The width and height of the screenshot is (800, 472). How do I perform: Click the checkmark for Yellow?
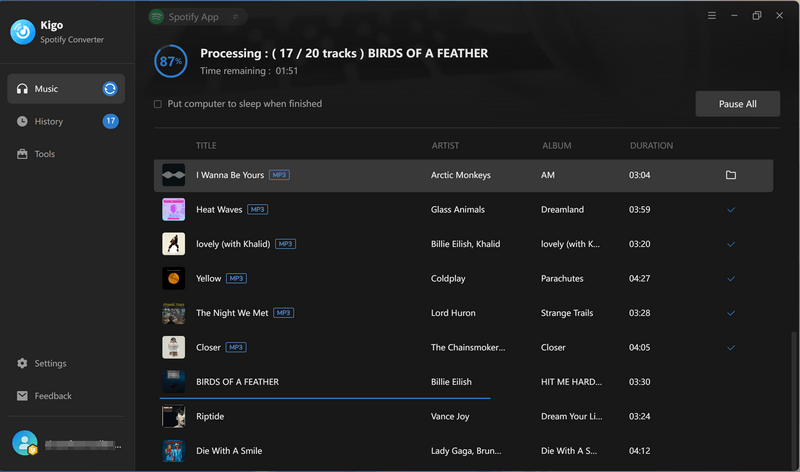(x=731, y=279)
